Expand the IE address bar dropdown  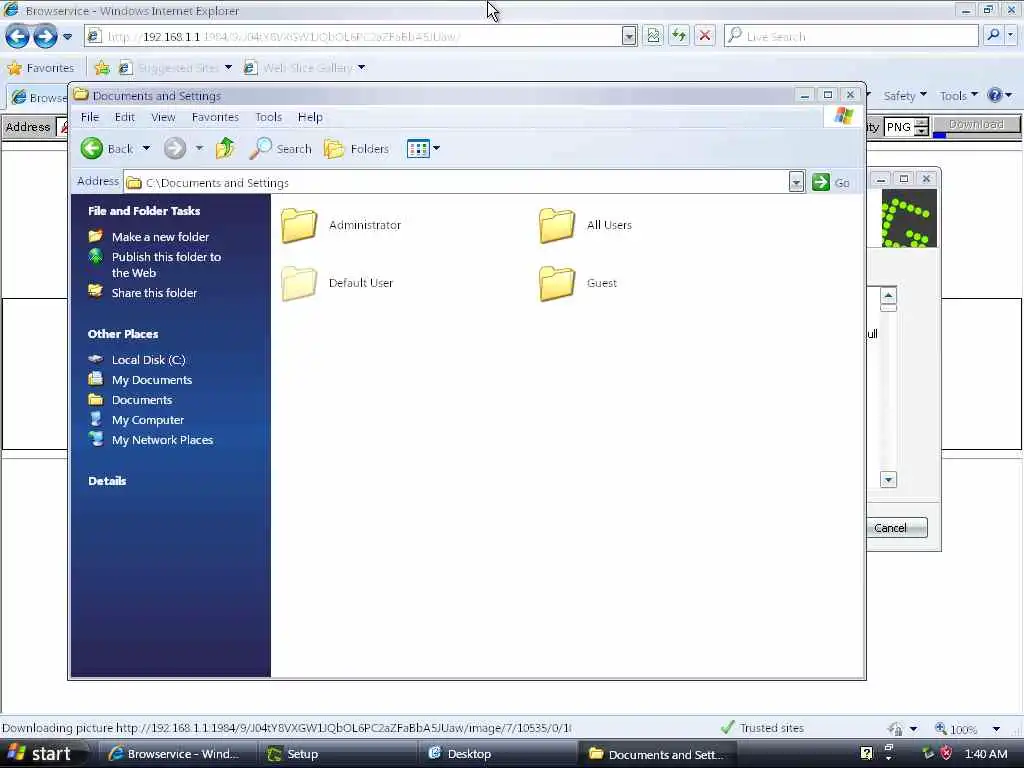tap(629, 36)
